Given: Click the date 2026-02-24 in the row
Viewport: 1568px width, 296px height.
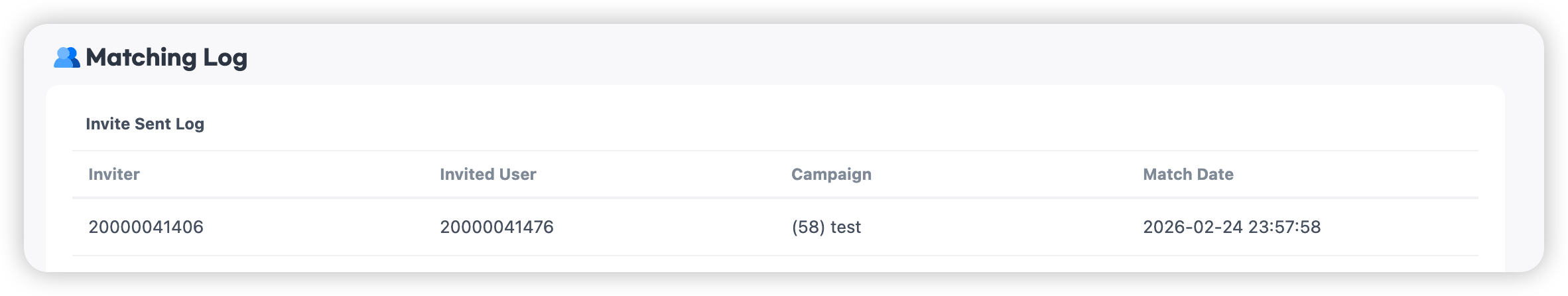Looking at the screenshot, I should point(1192,227).
